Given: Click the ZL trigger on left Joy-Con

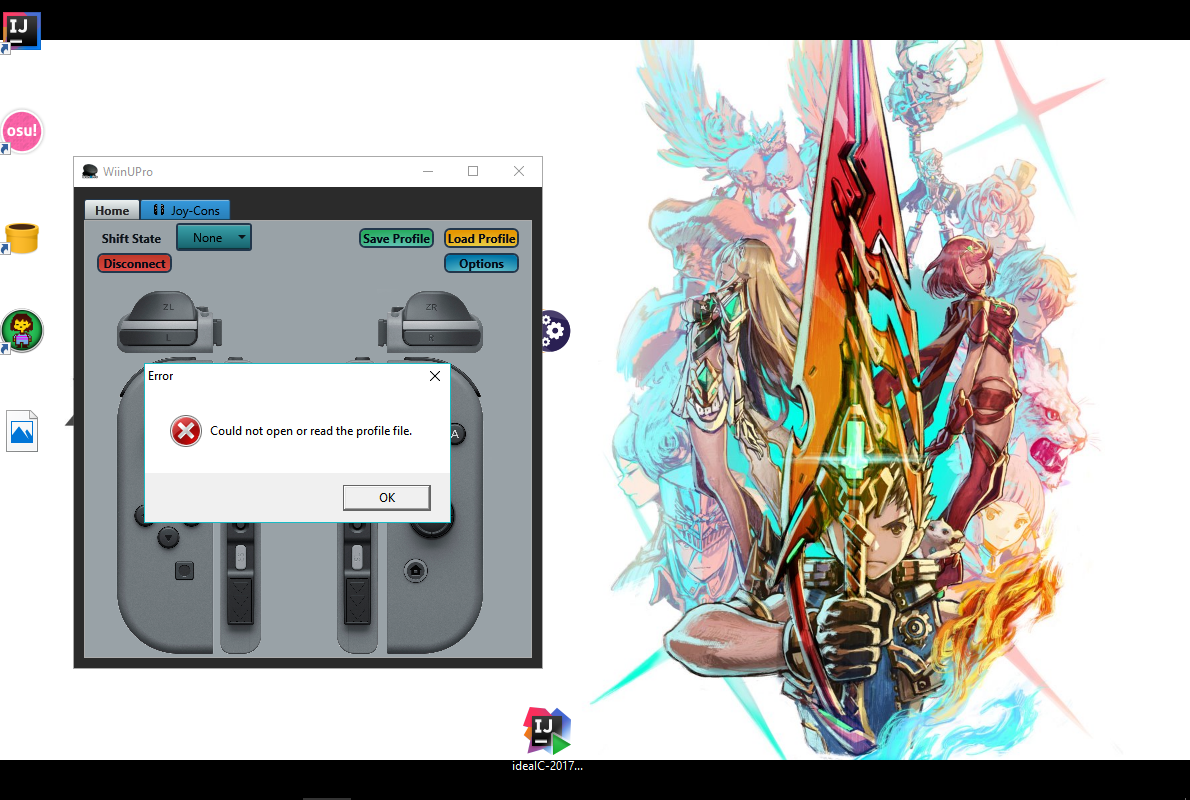Looking at the screenshot, I should pos(168,306).
